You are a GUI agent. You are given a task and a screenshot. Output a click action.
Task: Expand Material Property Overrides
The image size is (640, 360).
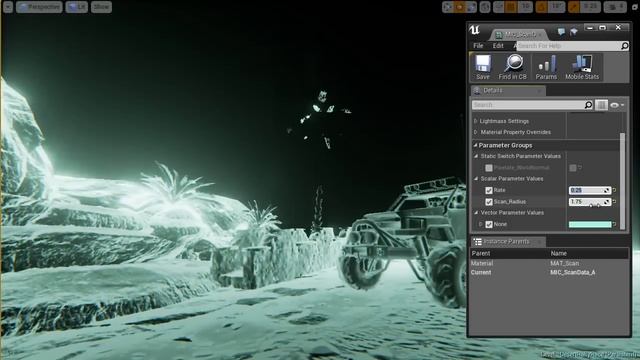[476, 132]
